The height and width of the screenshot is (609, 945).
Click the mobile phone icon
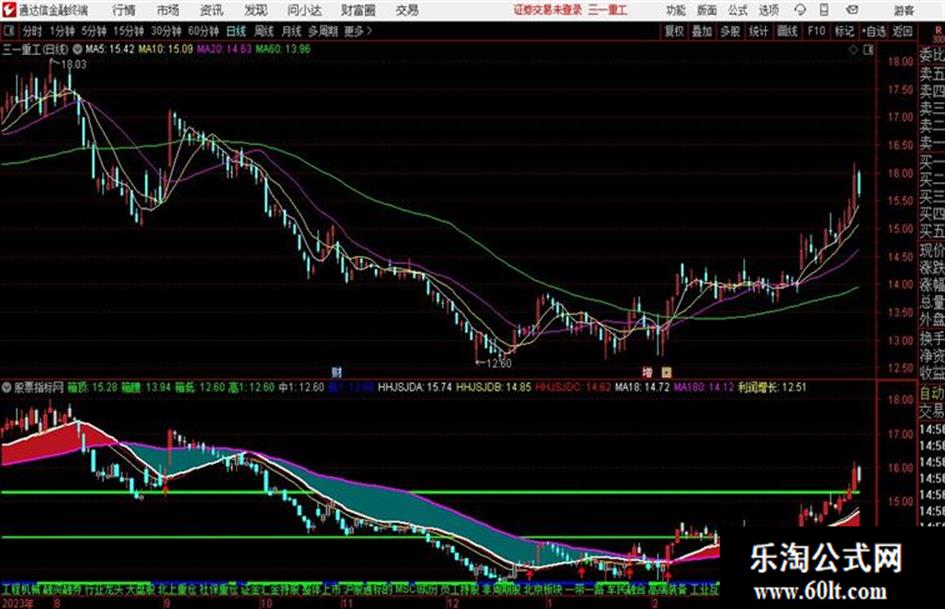824,10
